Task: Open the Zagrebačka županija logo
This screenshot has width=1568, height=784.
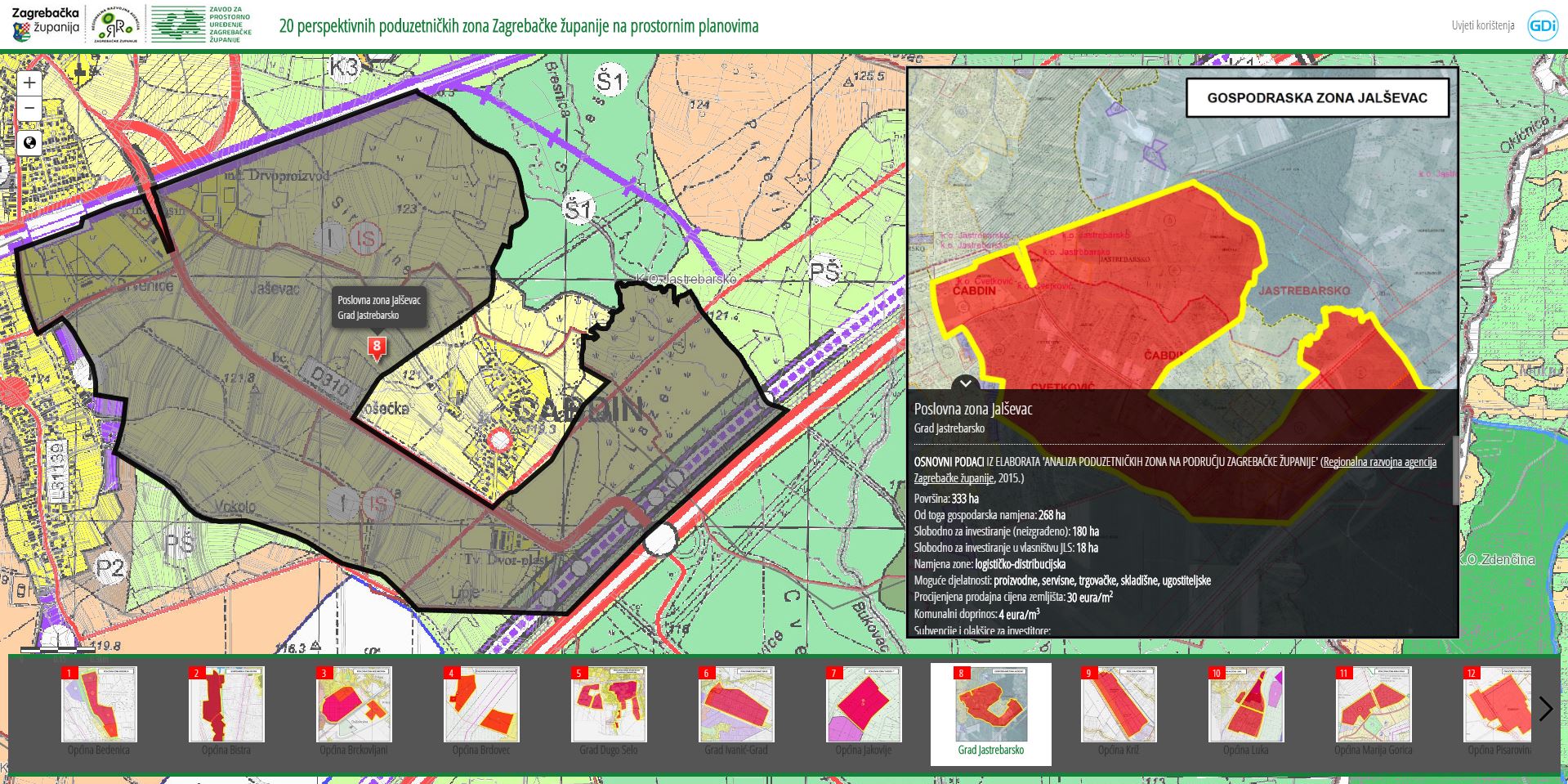Action: 46,25
